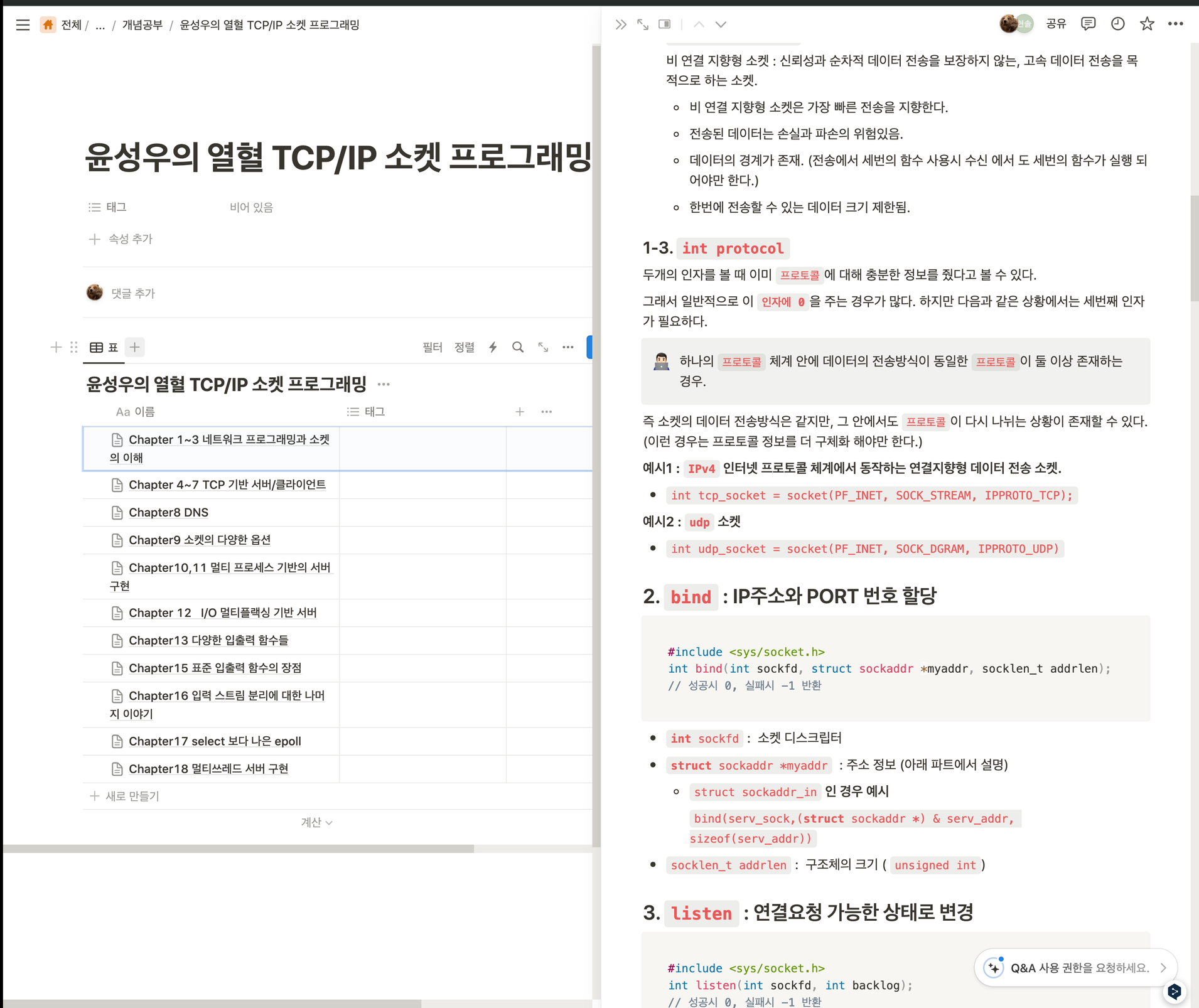Click the home workspace icon in breadcrumb

pyautogui.click(x=48, y=25)
